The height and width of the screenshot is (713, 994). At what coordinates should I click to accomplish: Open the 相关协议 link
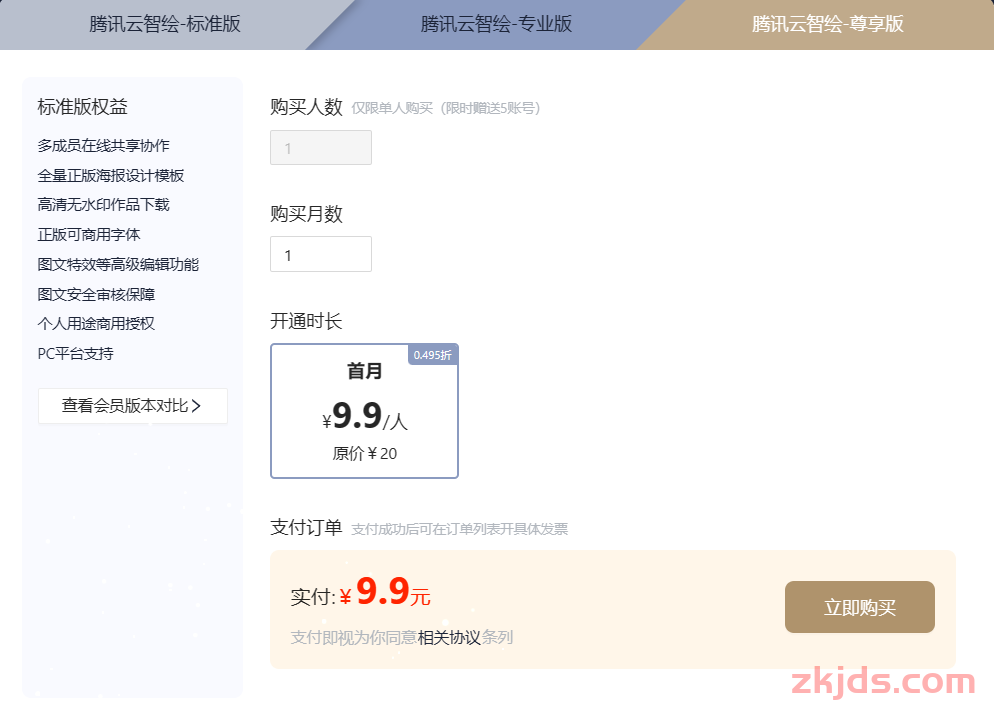coord(449,638)
